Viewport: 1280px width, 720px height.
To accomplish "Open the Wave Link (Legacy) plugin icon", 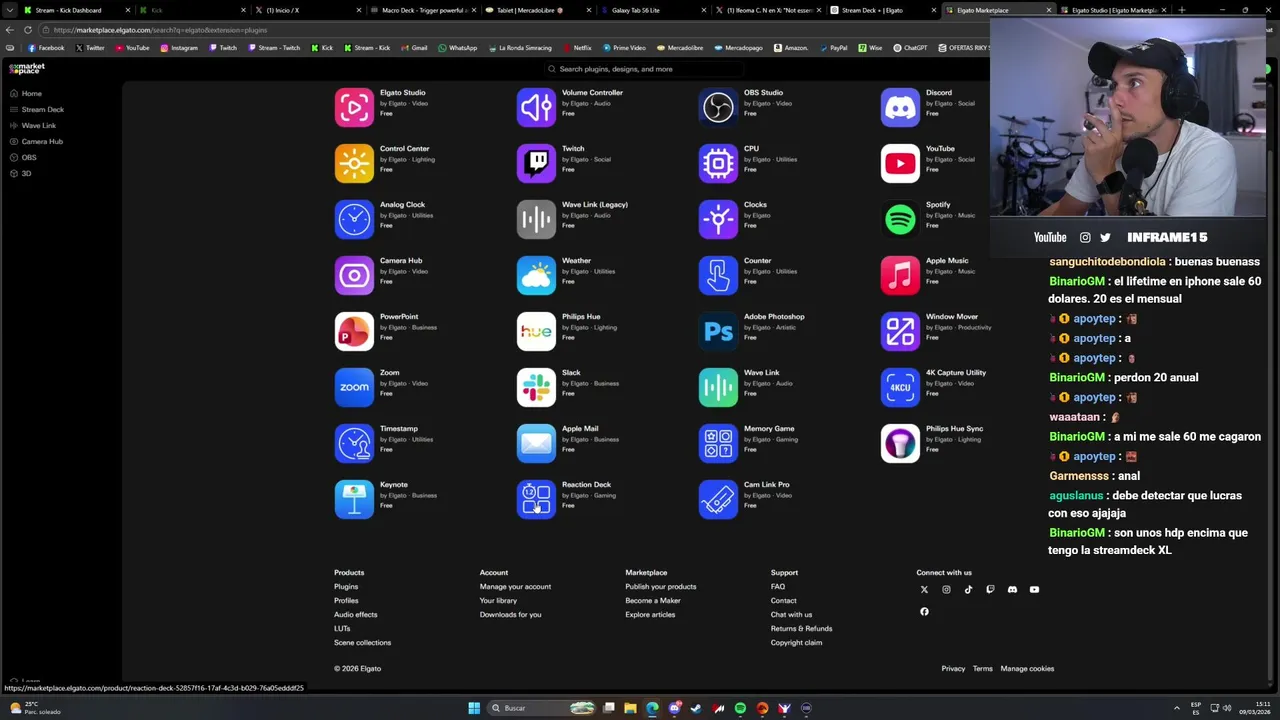I will [536, 219].
